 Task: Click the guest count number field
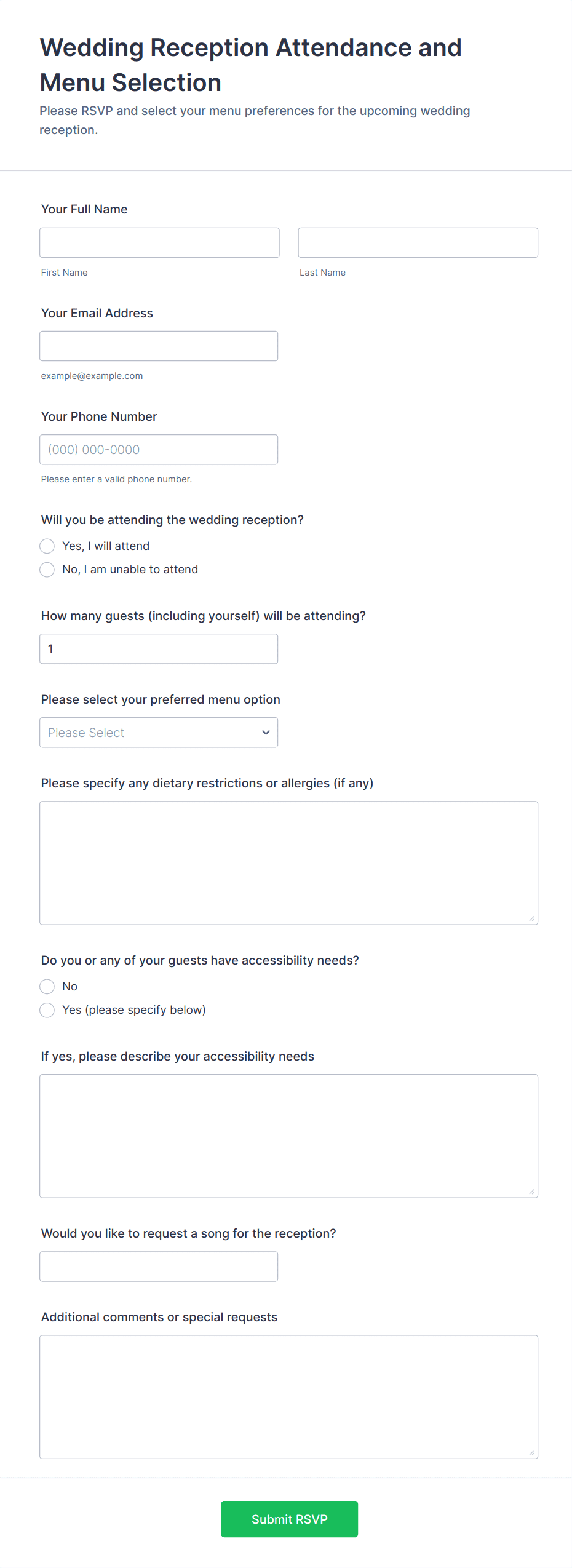click(159, 648)
